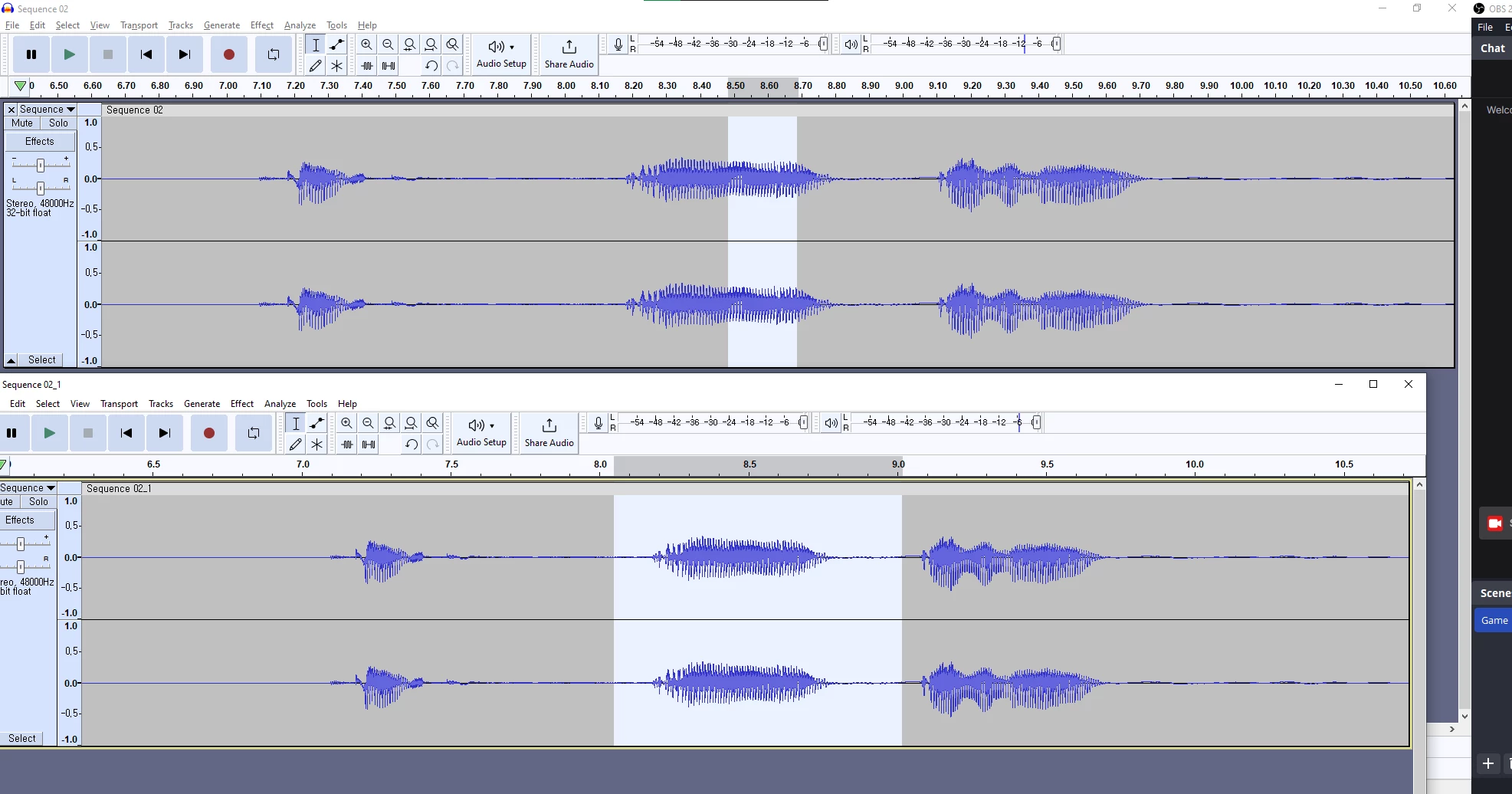Image resolution: width=1512 pixels, height=794 pixels.
Task: Zoom out using the Sequence 02 toolbar
Action: 389,44
